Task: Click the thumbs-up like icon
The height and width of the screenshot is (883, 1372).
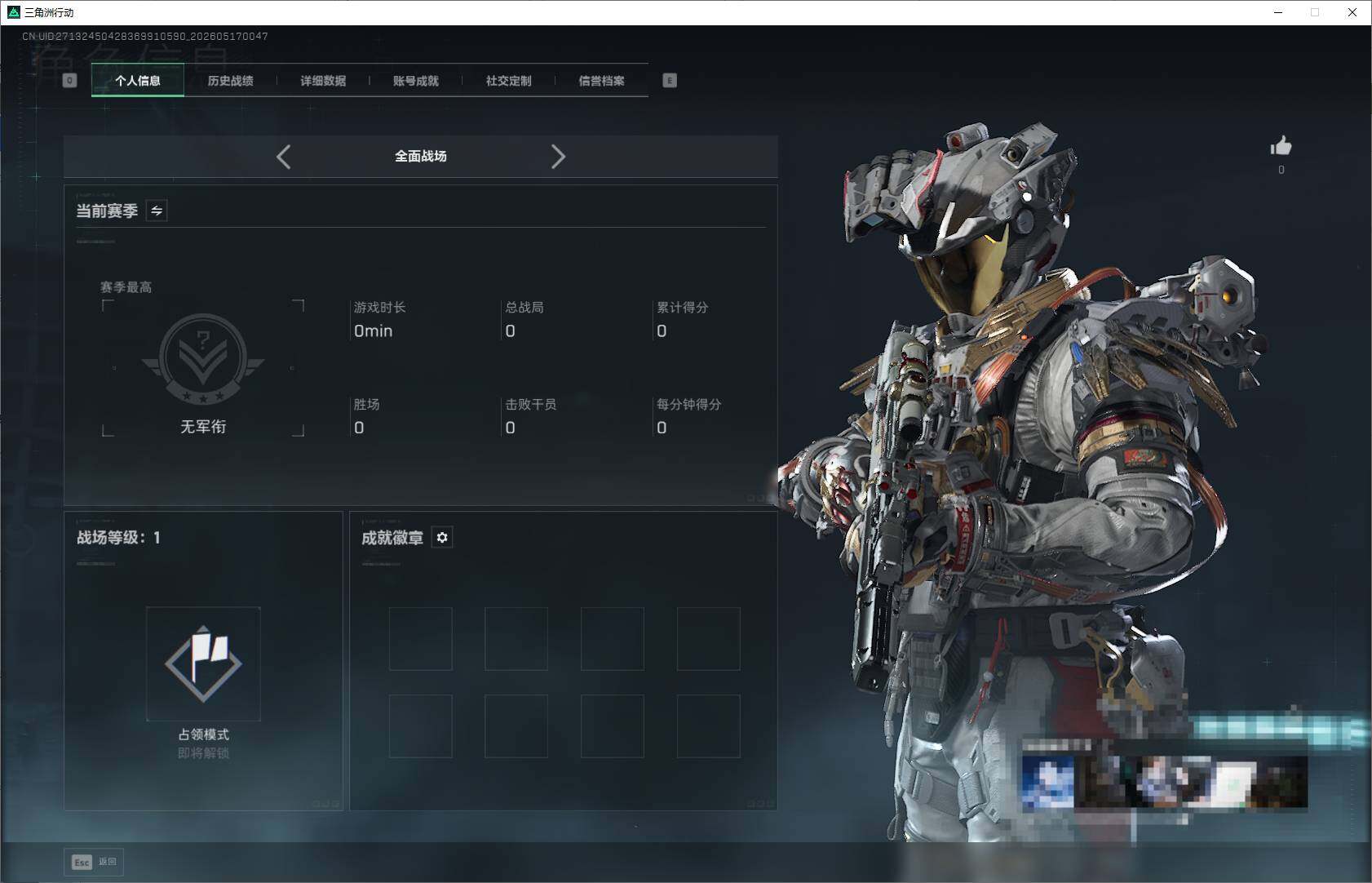Action: [1281, 146]
